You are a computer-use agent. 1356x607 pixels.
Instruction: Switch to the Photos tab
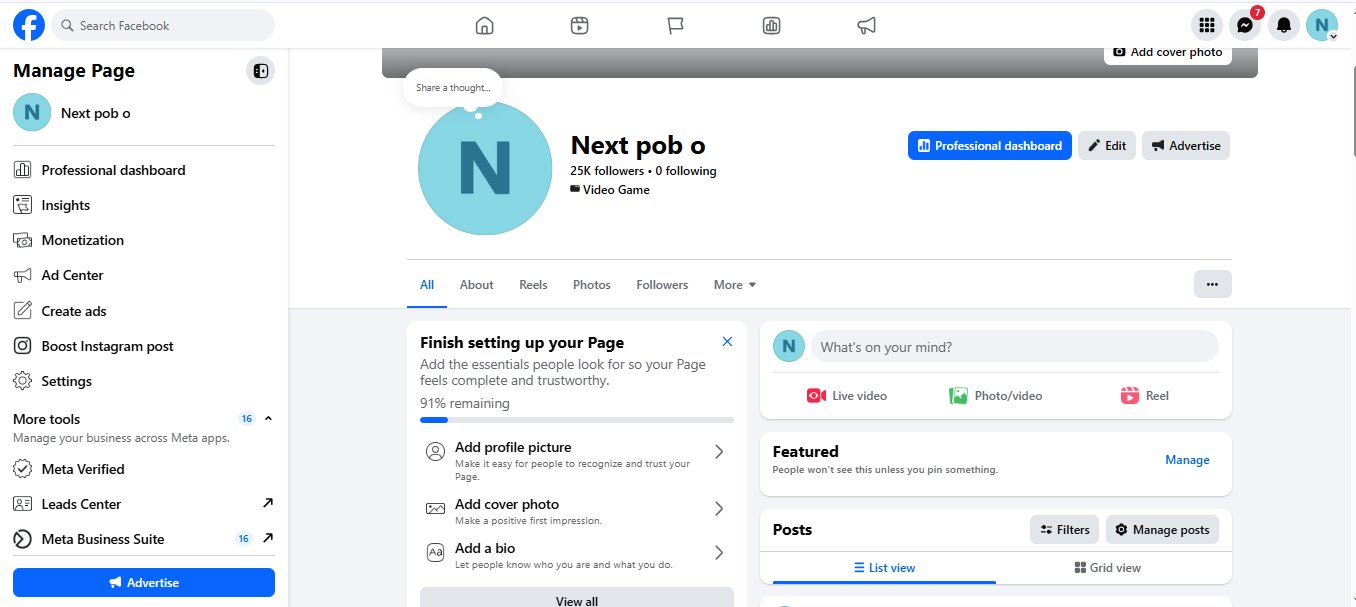[x=592, y=285]
